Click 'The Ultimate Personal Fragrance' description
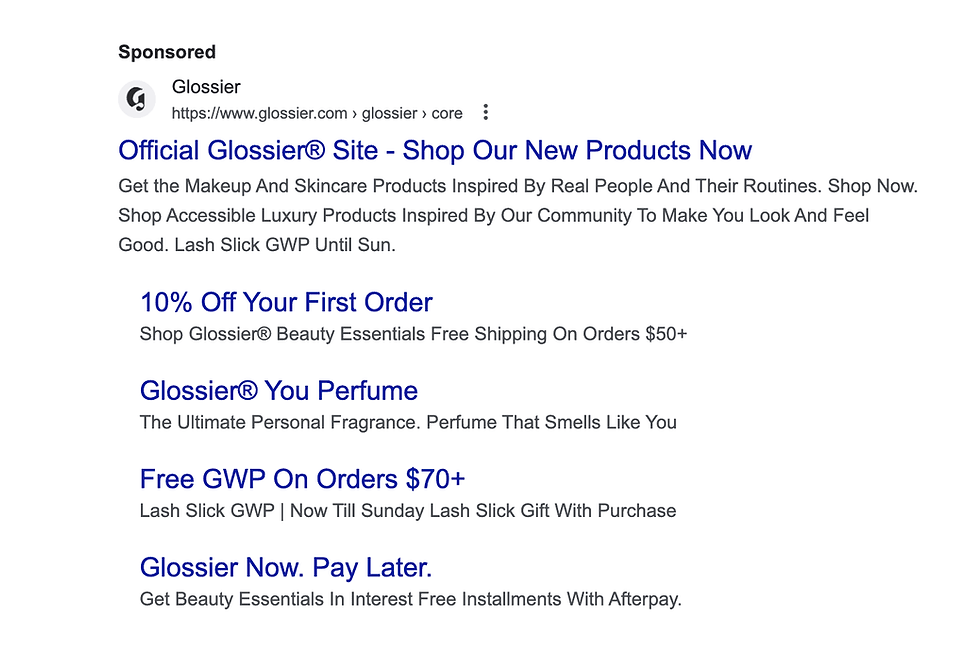 tap(280, 422)
